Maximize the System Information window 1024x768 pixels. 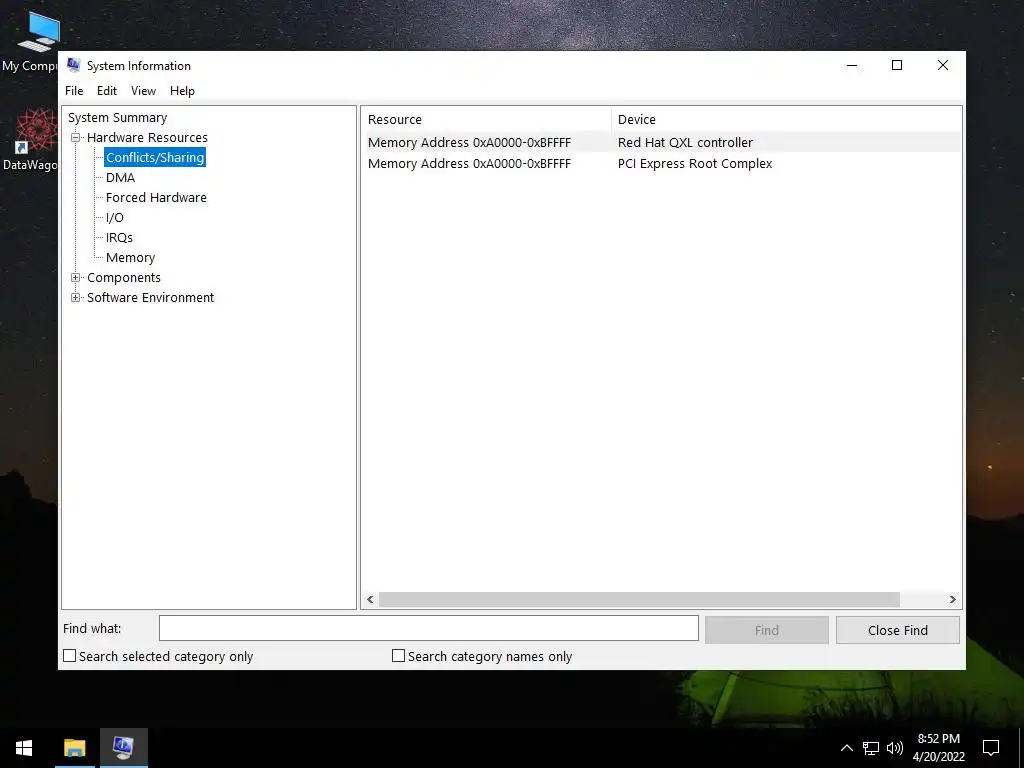point(897,65)
